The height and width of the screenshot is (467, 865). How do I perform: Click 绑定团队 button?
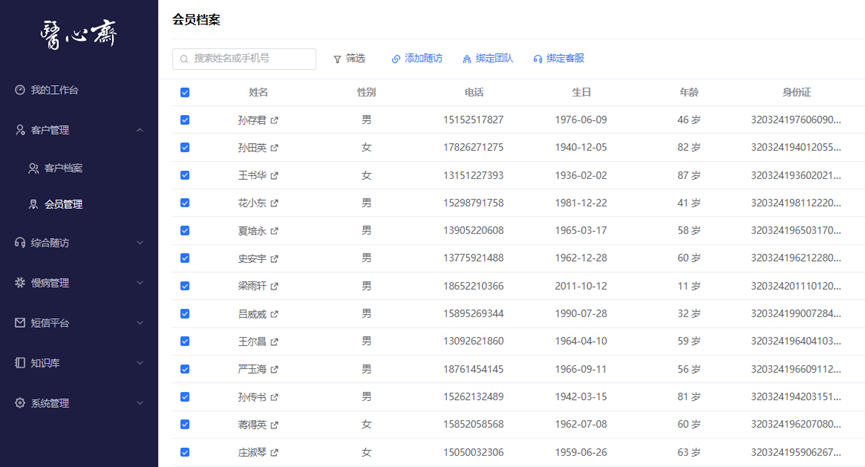click(x=488, y=58)
